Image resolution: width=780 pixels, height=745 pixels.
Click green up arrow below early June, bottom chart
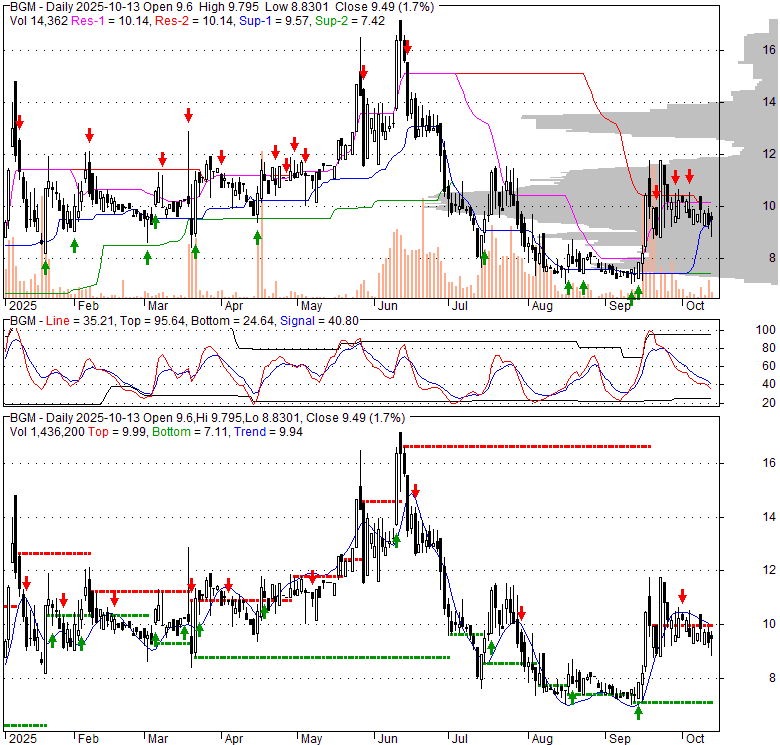(396, 541)
